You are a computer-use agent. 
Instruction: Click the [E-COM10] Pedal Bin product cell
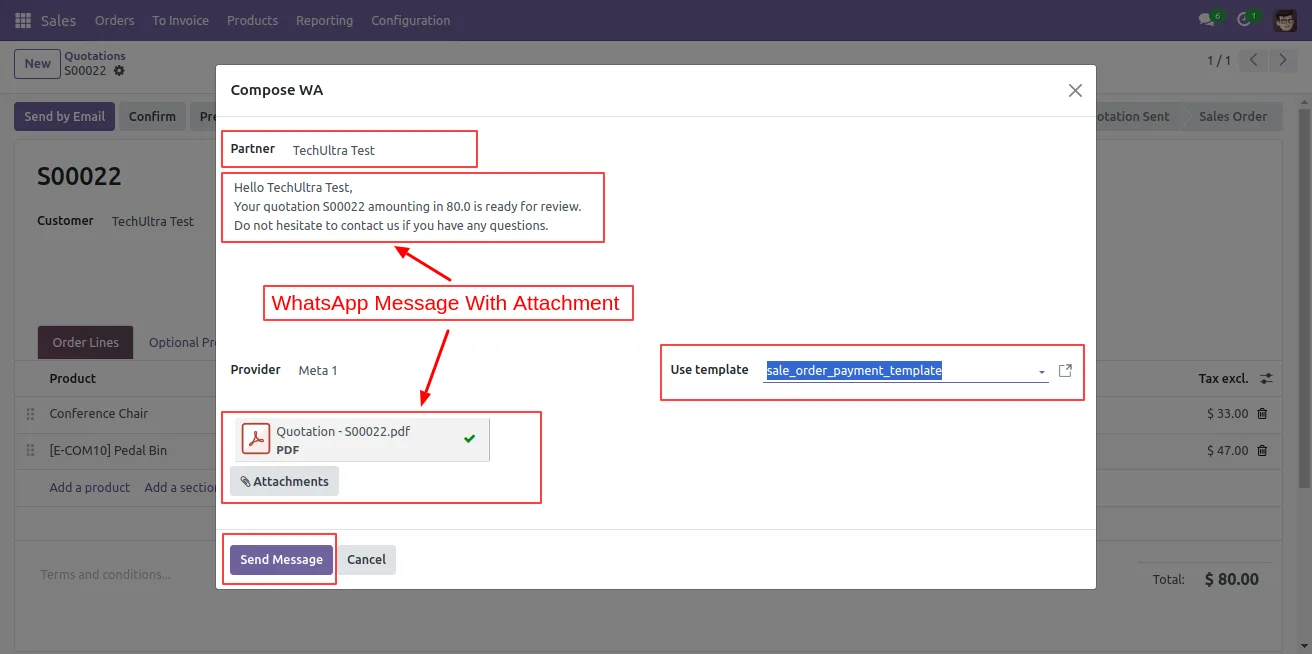coord(108,450)
